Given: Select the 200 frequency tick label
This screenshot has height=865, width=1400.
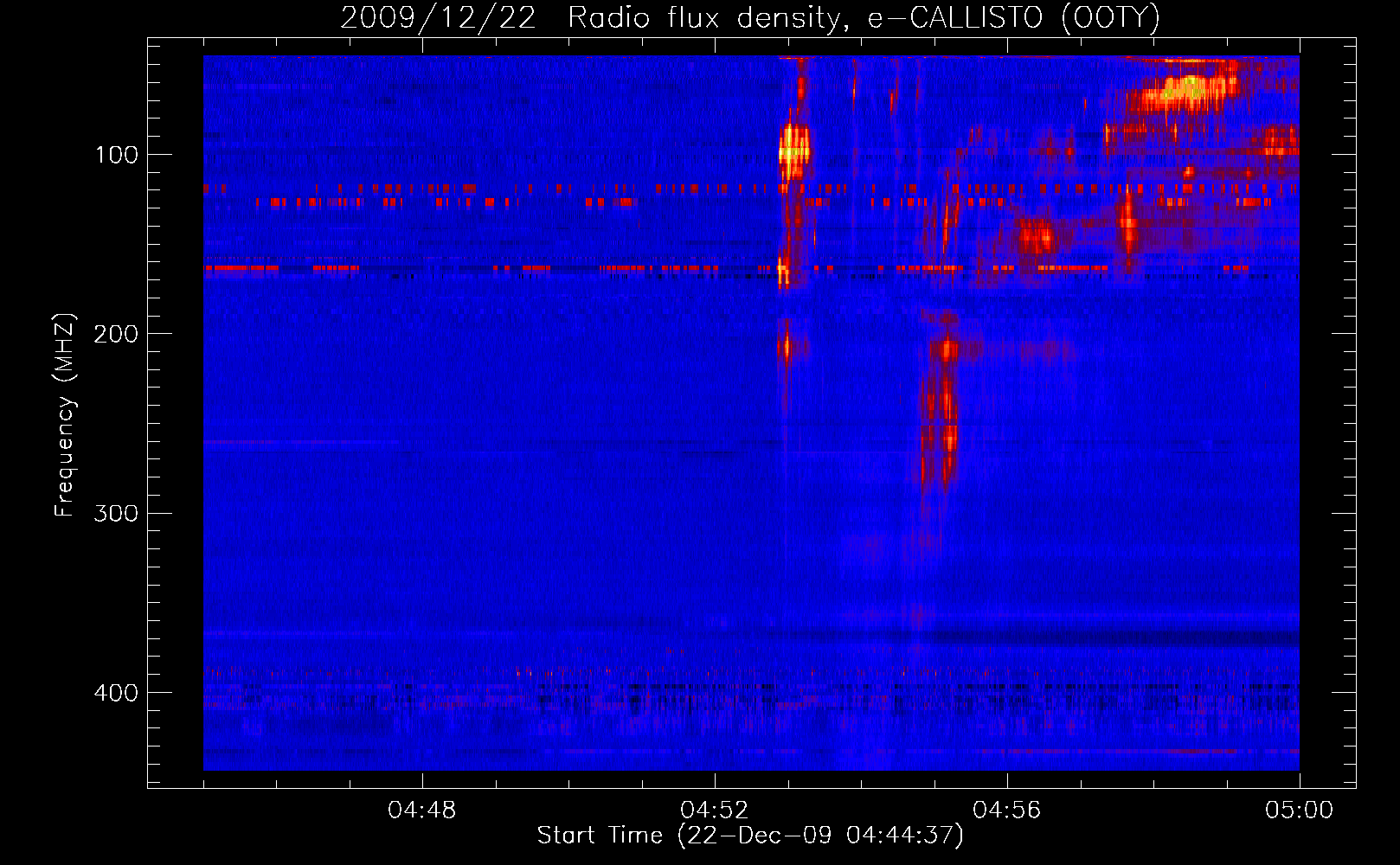Looking at the screenshot, I should point(116,334).
